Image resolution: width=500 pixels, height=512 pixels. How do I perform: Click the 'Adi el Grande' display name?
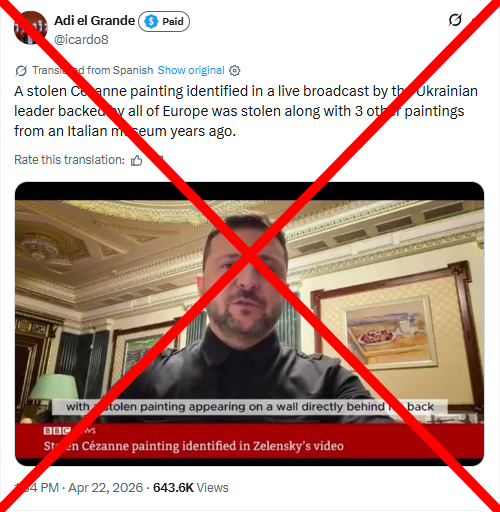[x=95, y=21]
